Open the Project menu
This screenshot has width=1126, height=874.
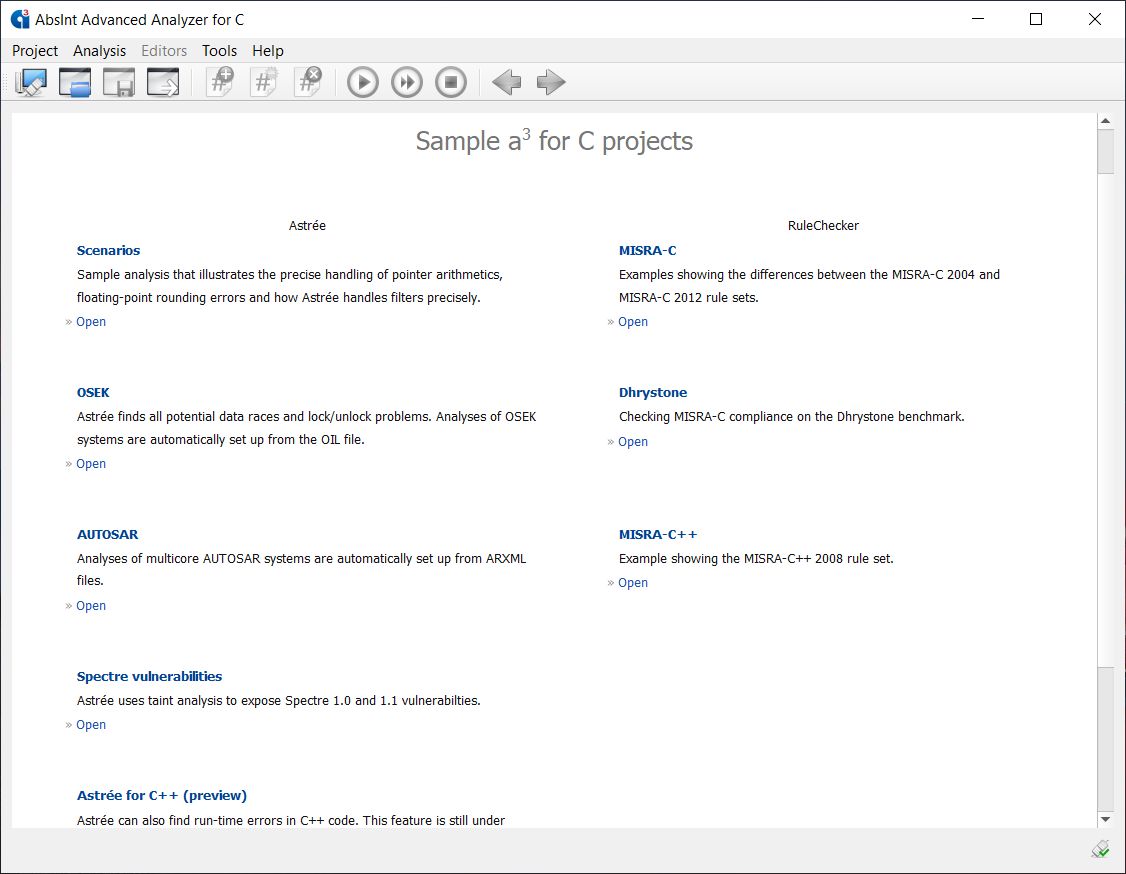click(35, 51)
